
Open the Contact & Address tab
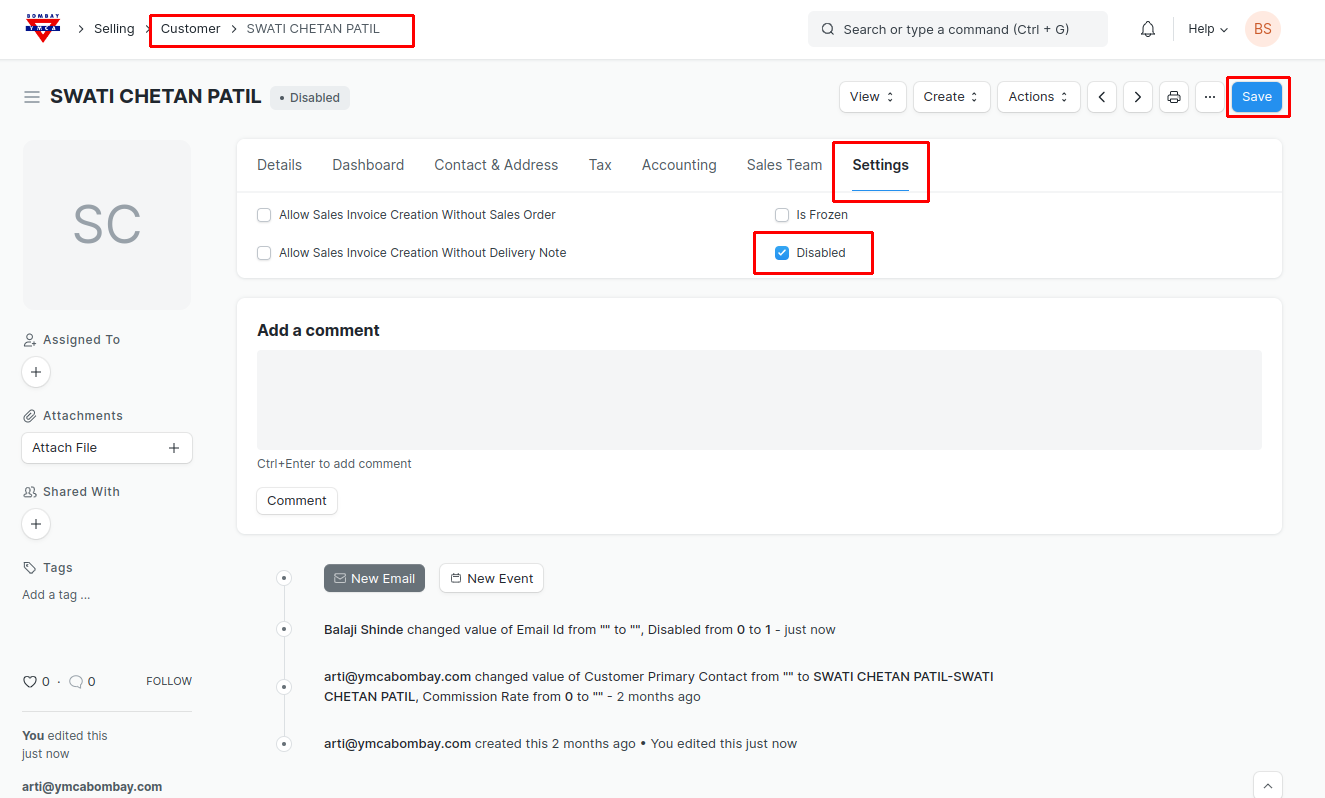pyautogui.click(x=496, y=165)
